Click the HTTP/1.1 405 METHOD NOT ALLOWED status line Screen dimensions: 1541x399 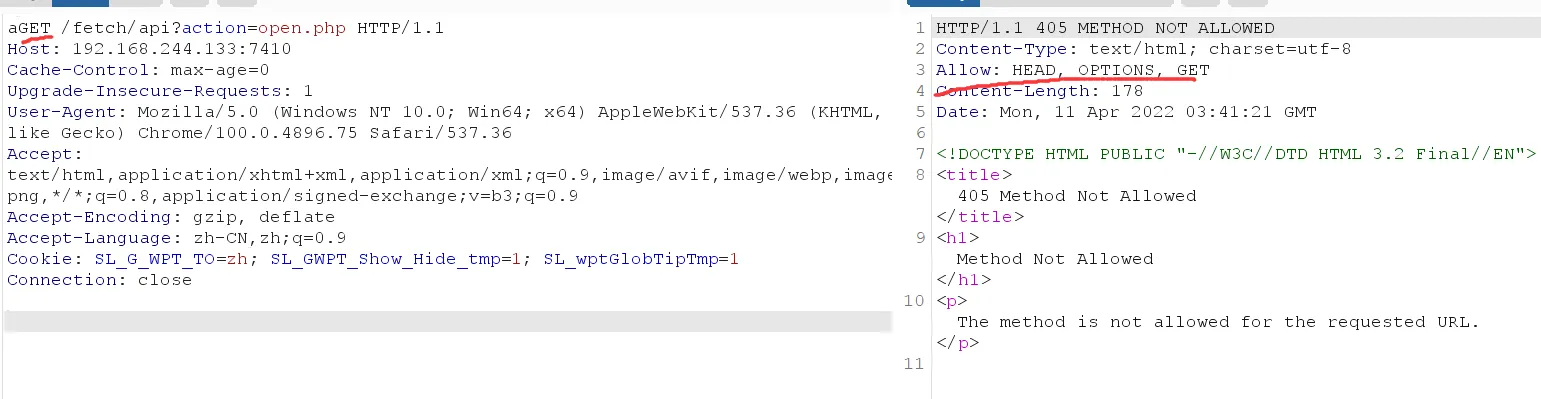click(1105, 28)
